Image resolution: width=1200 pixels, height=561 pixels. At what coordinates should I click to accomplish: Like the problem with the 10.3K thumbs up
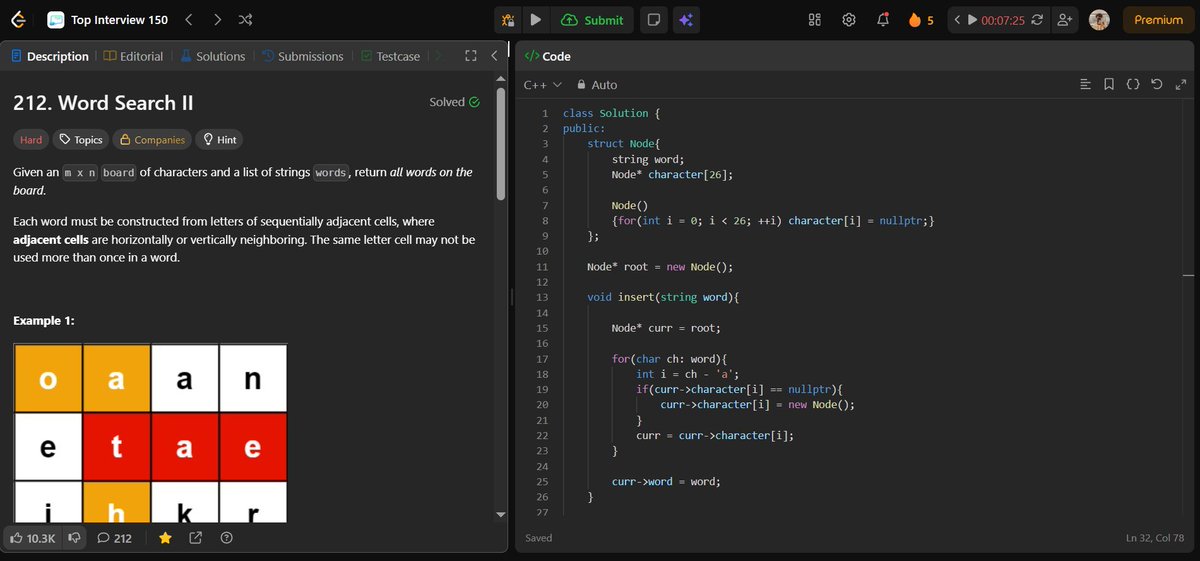[x=32, y=538]
